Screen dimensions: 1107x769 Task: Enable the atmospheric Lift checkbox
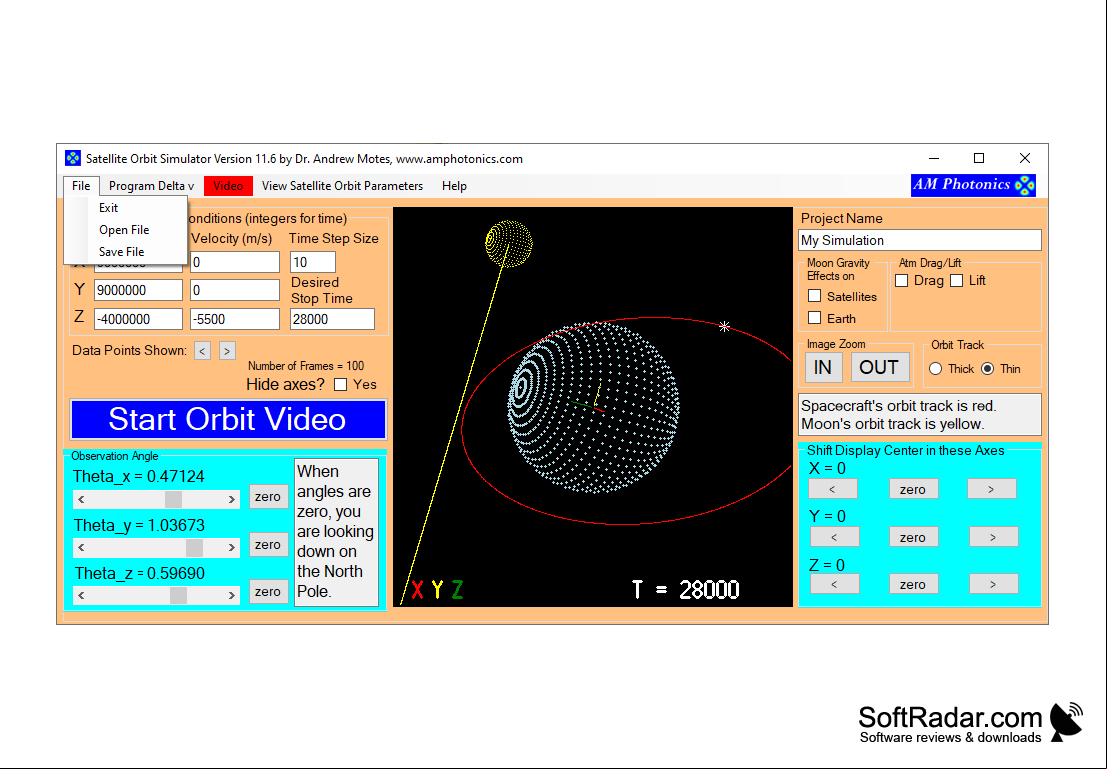957,280
